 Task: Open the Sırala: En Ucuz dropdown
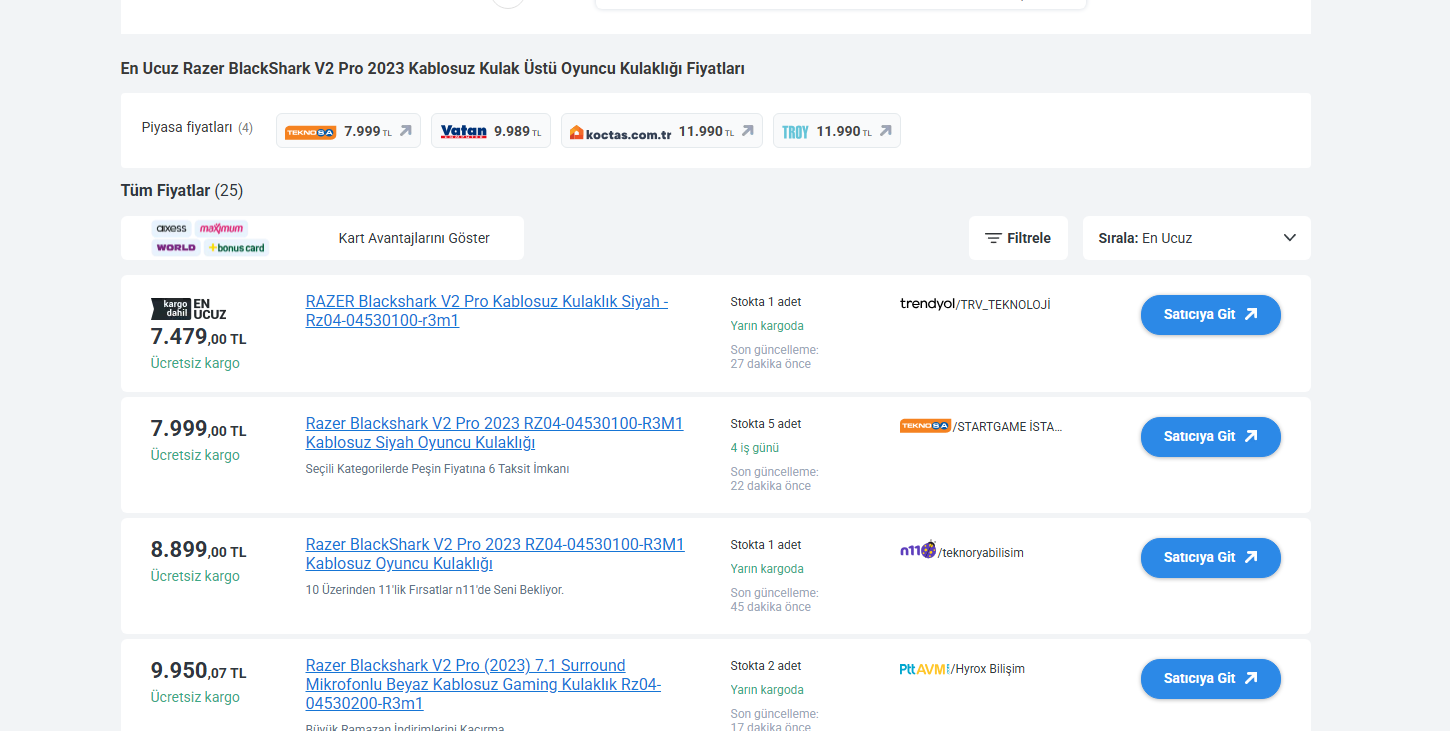pyautogui.click(x=1195, y=238)
